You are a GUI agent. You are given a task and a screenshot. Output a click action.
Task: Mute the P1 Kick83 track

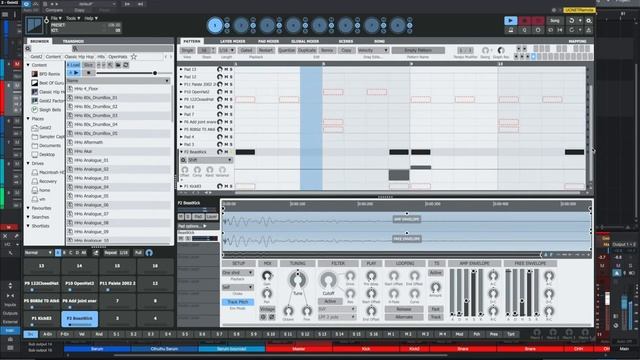tap(226, 186)
